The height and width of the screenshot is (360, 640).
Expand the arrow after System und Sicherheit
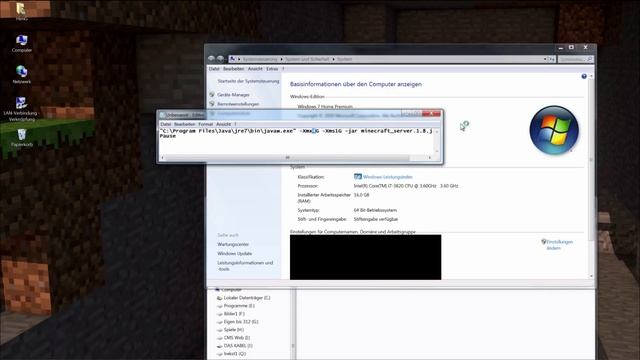coord(333,59)
